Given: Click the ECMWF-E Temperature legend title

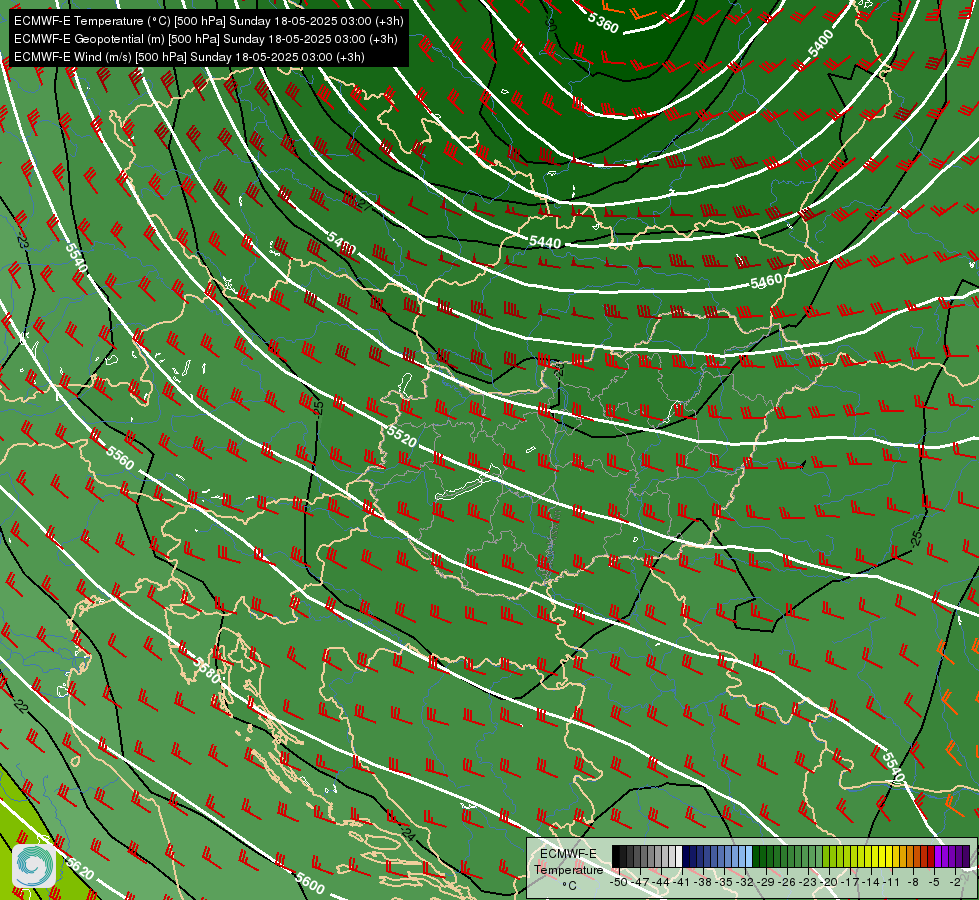Looking at the screenshot, I should 568,862.
